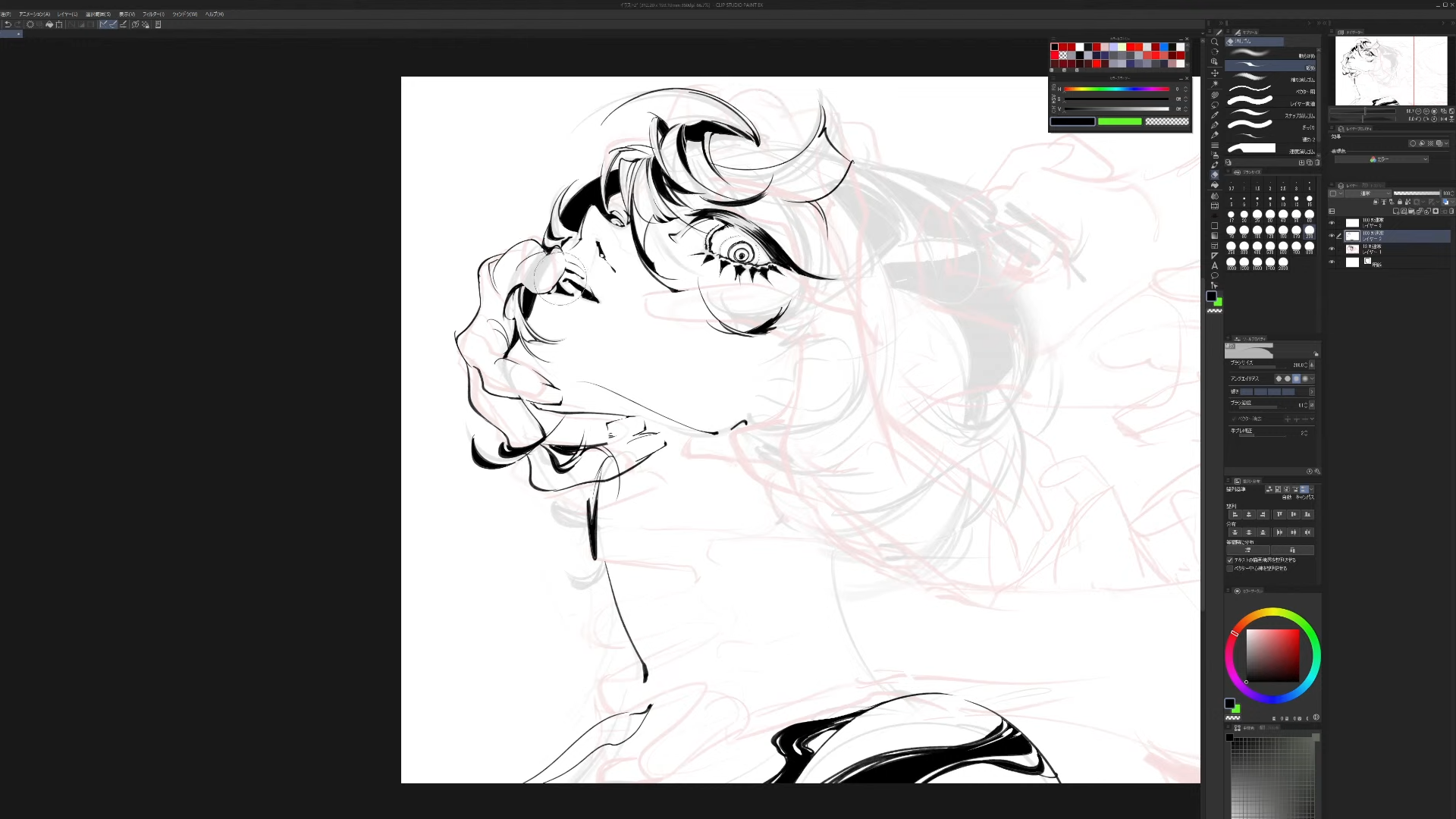1456x819 pixels.
Task: Open the Animation menu
Action: (34, 14)
